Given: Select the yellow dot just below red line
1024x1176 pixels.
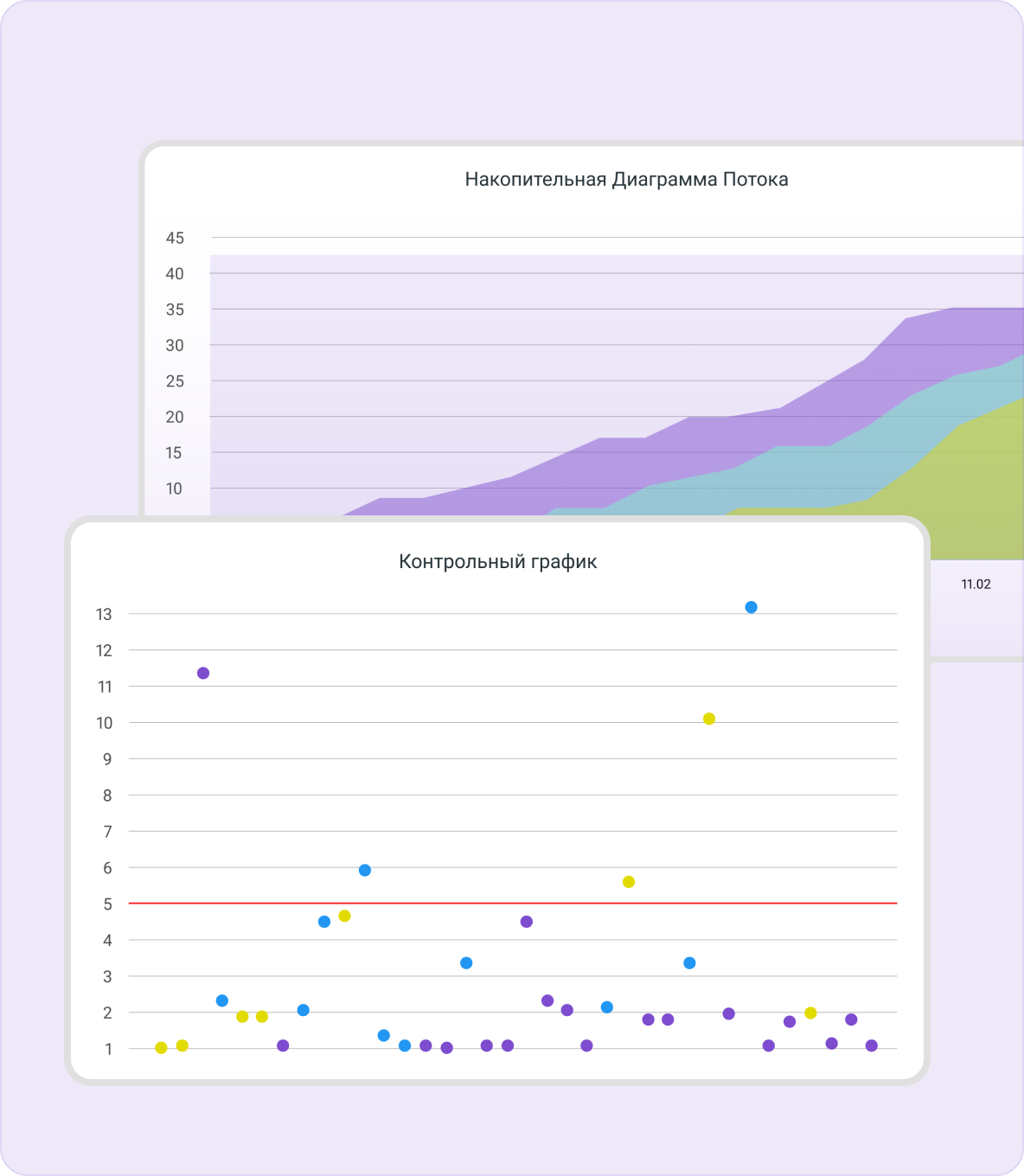Looking at the screenshot, I should tap(344, 916).
